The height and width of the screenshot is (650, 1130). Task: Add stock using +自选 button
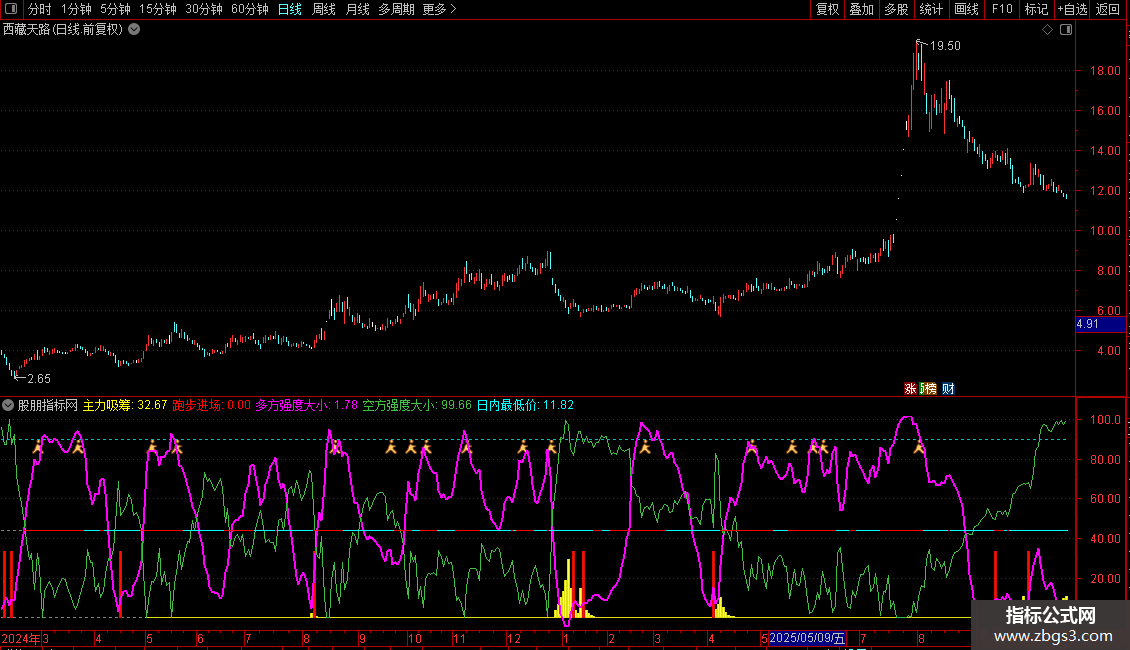pyautogui.click(x=1072, y=9)
